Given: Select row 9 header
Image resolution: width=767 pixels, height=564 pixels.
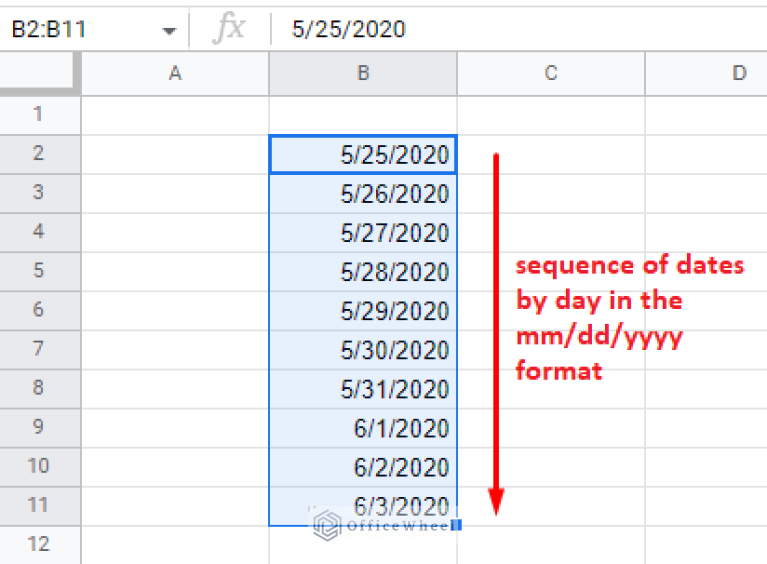Looking at the screenshot, I should click(x=39, y=428).
